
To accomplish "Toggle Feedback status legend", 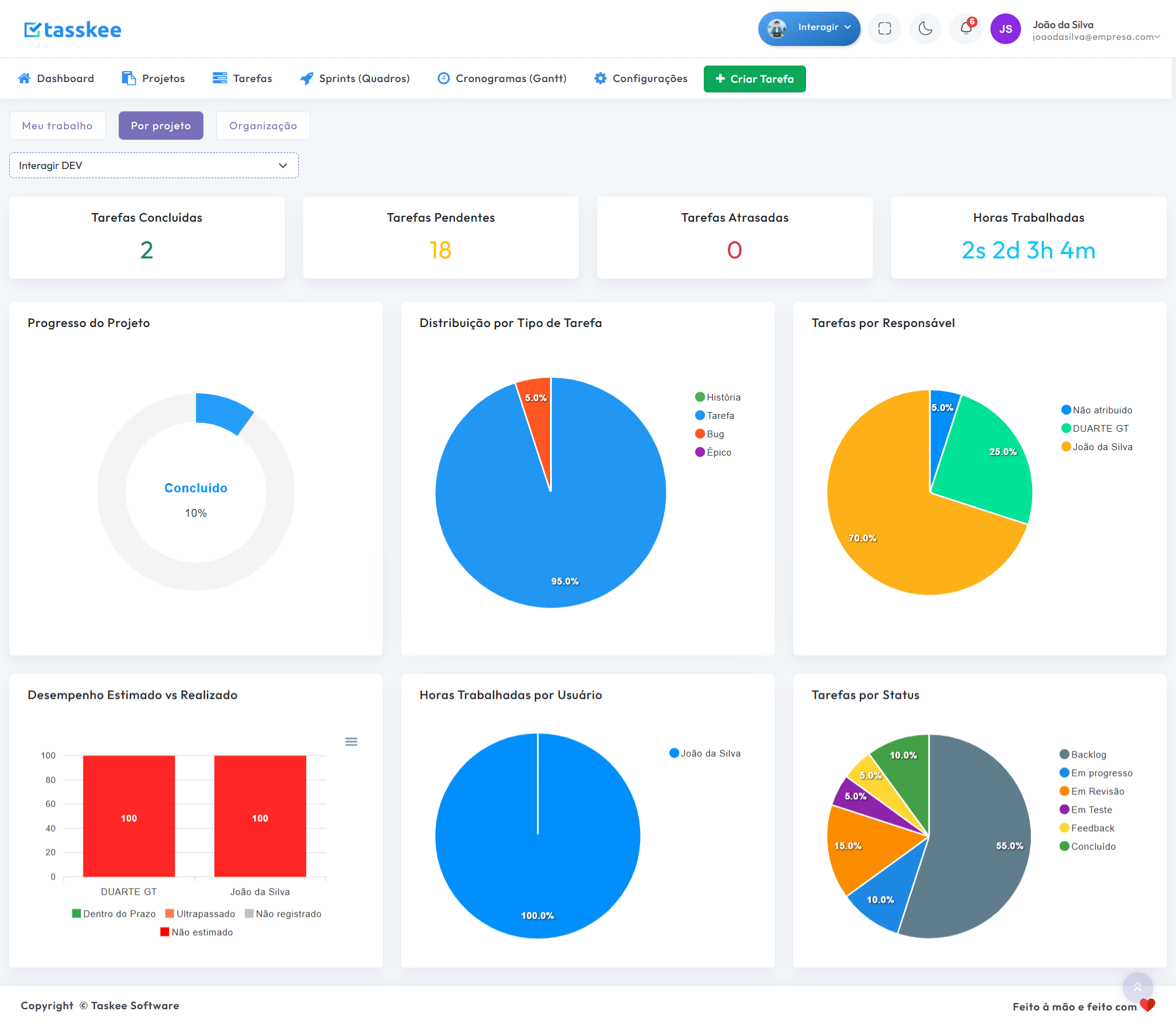I will [1087, 828].
